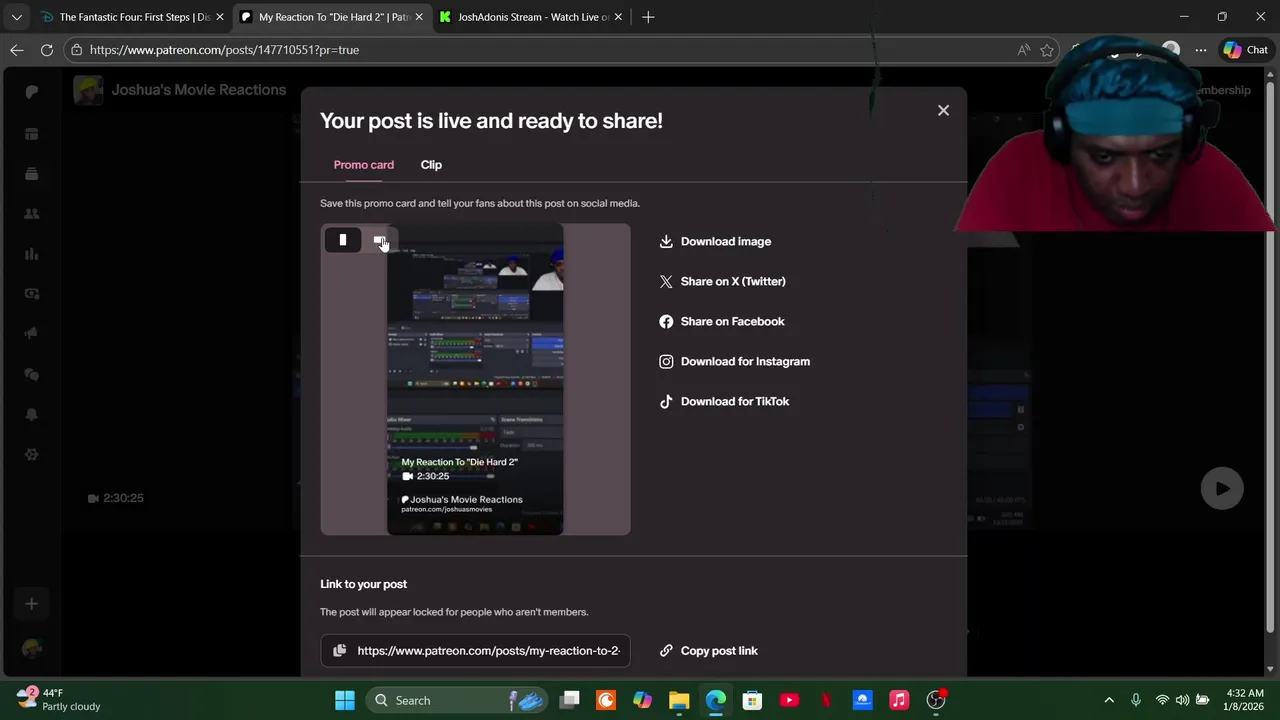Close the Fantastic Four browser tab
Image resolution: width=1280 pixels, height=720 pixels.
[x=220, y=17]
